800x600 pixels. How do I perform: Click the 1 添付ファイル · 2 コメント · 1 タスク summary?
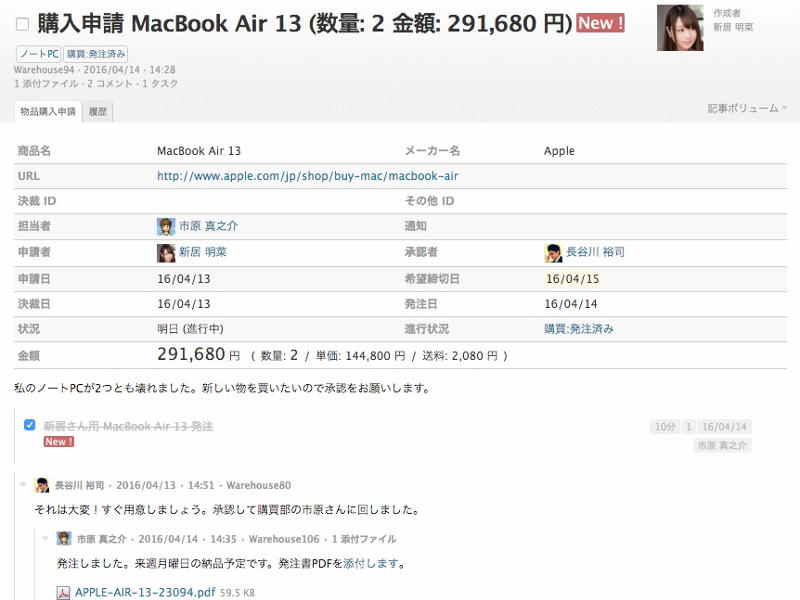[96, 84]
